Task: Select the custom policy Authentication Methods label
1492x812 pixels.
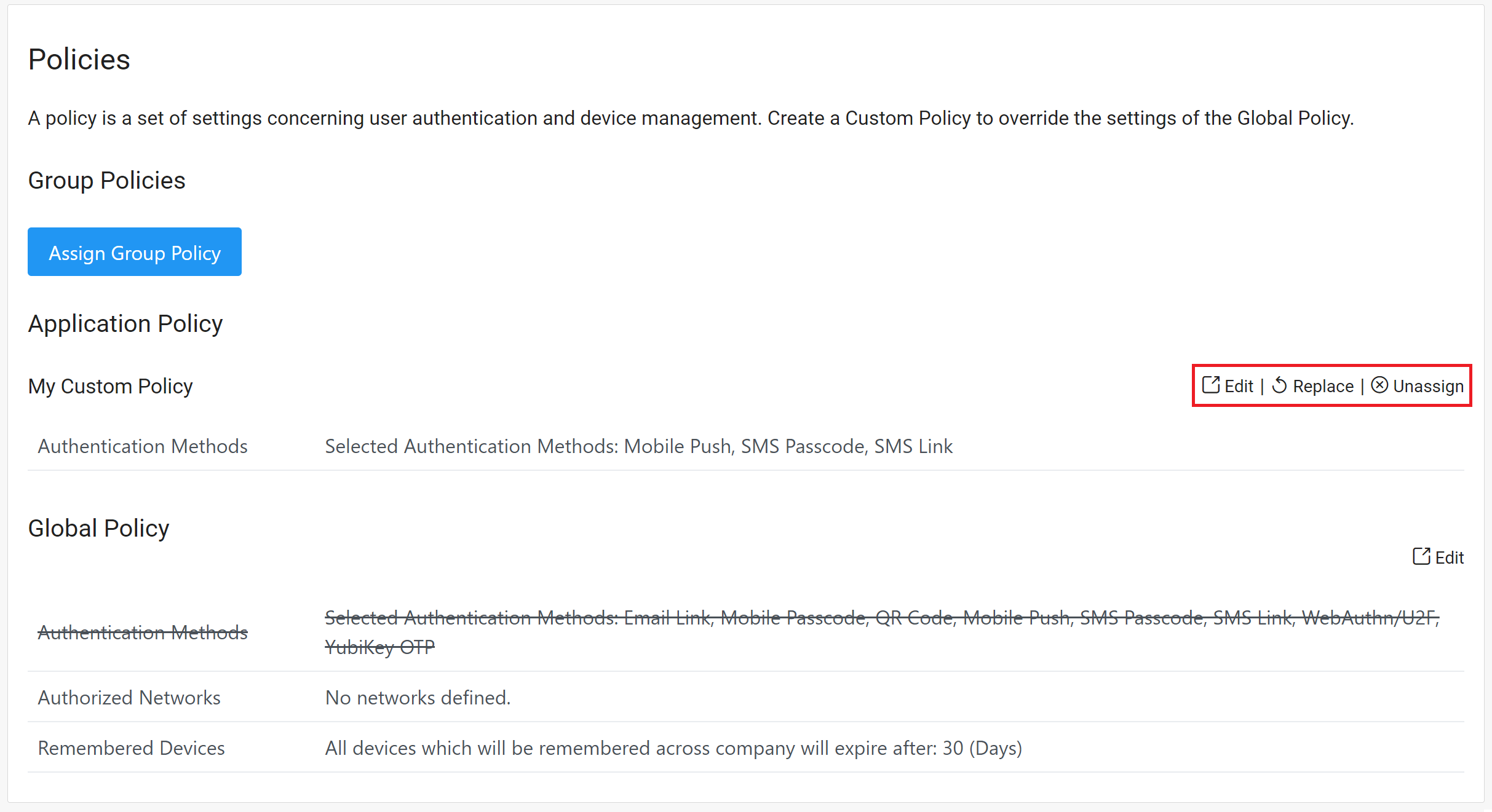Action: point(142,446)
